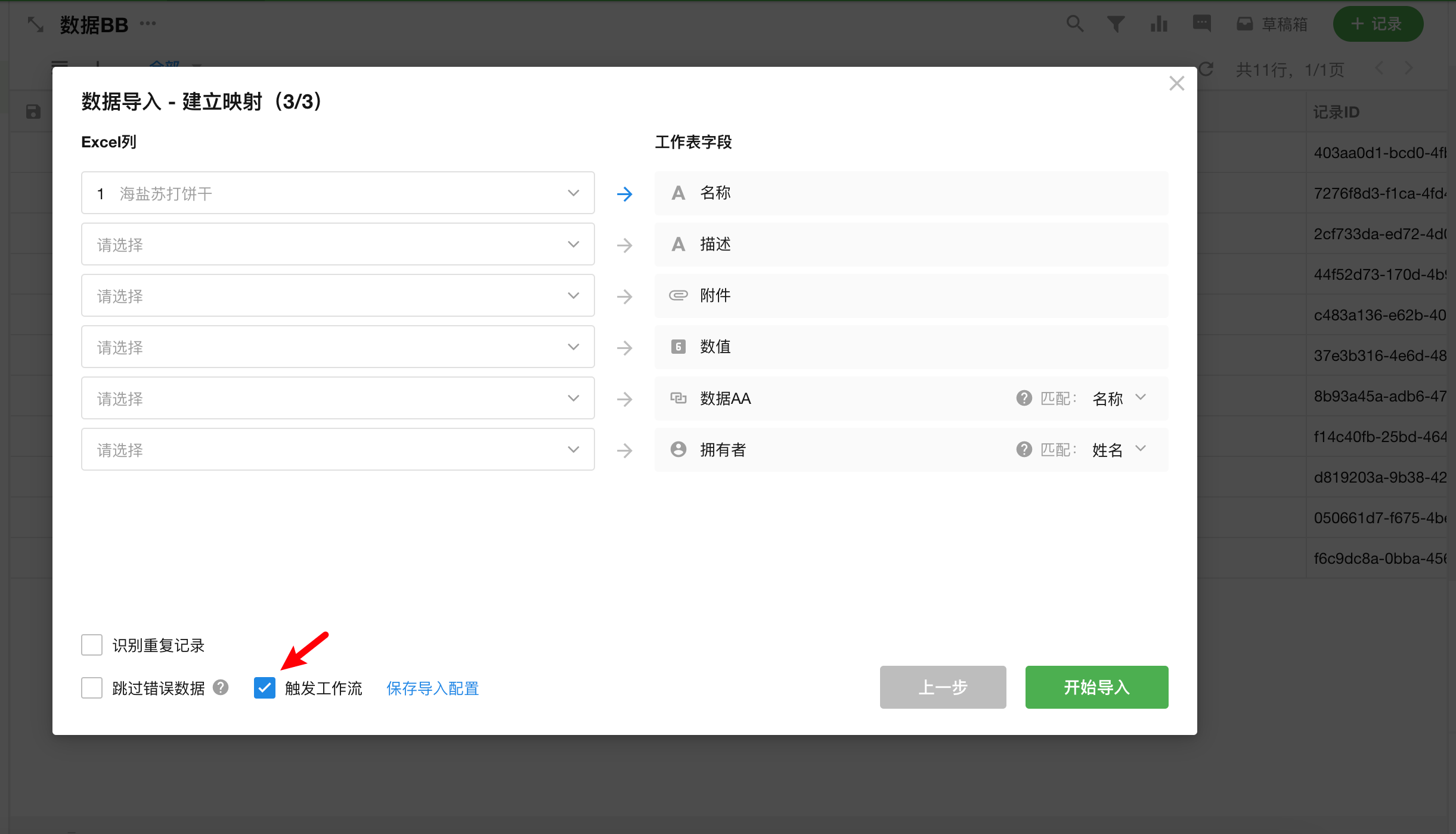The width and height of the screenshot is (1456, 834).
Task: Open the filter funnel icon
Action: coord(1116,24)
